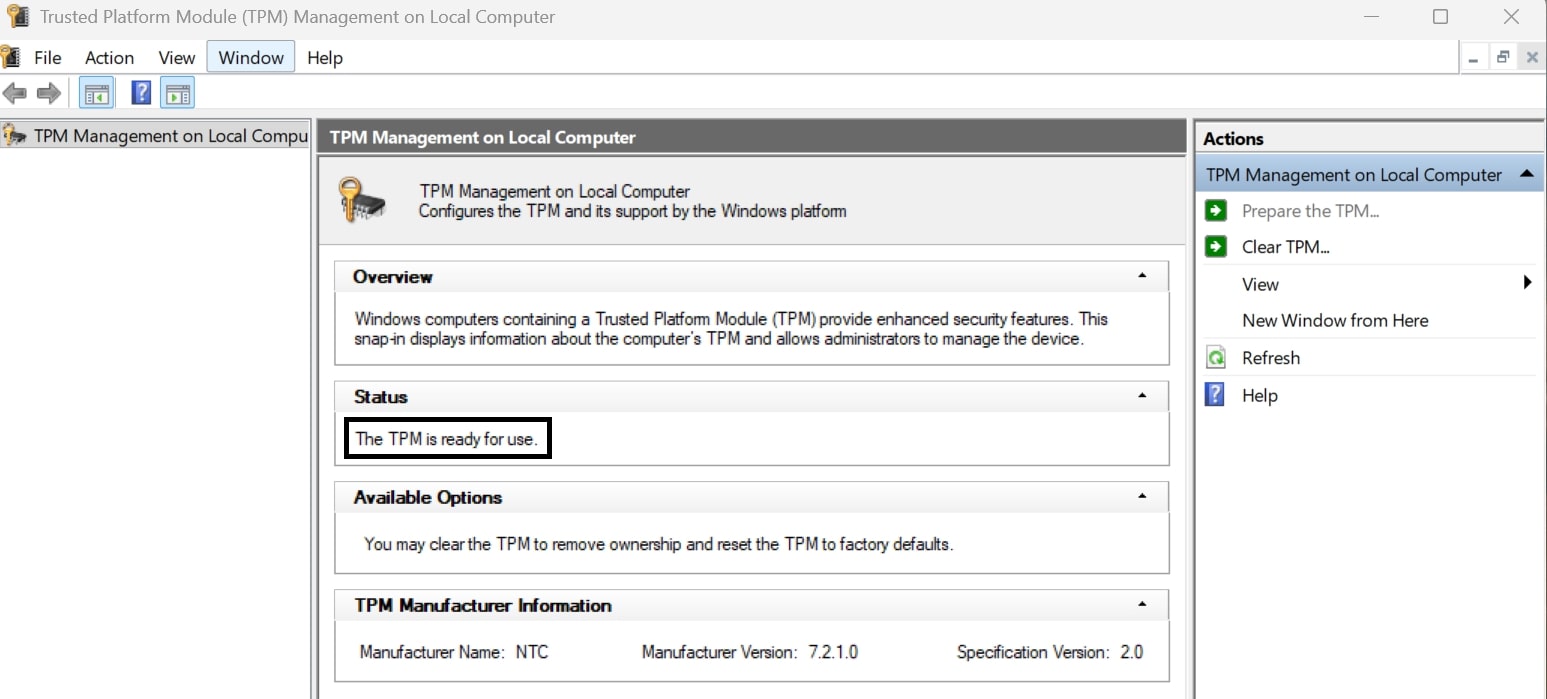Image resolution: width=1547 pixels, height=699 pixels.
Task: Open the Action menu
Action: 109,58
